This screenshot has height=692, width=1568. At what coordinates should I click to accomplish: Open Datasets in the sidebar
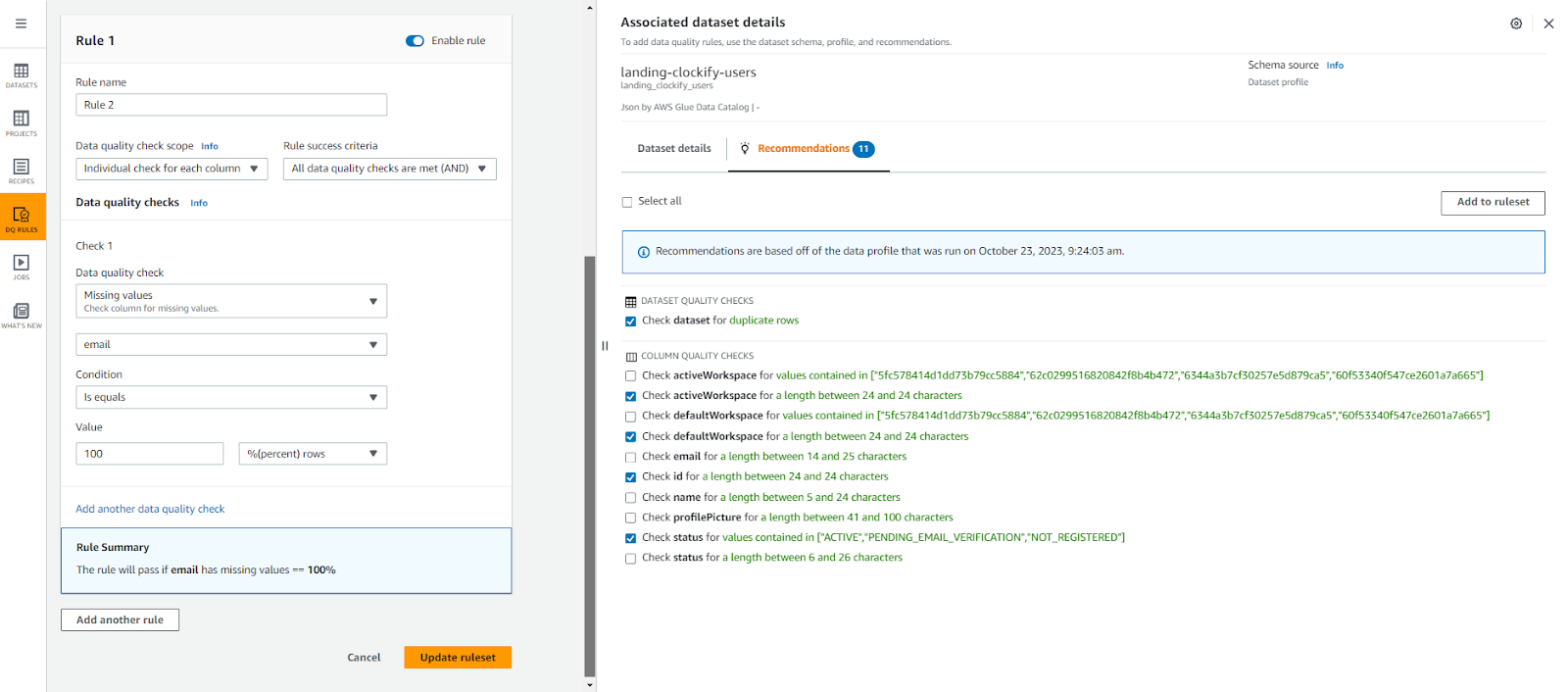(x=22, y=74)
